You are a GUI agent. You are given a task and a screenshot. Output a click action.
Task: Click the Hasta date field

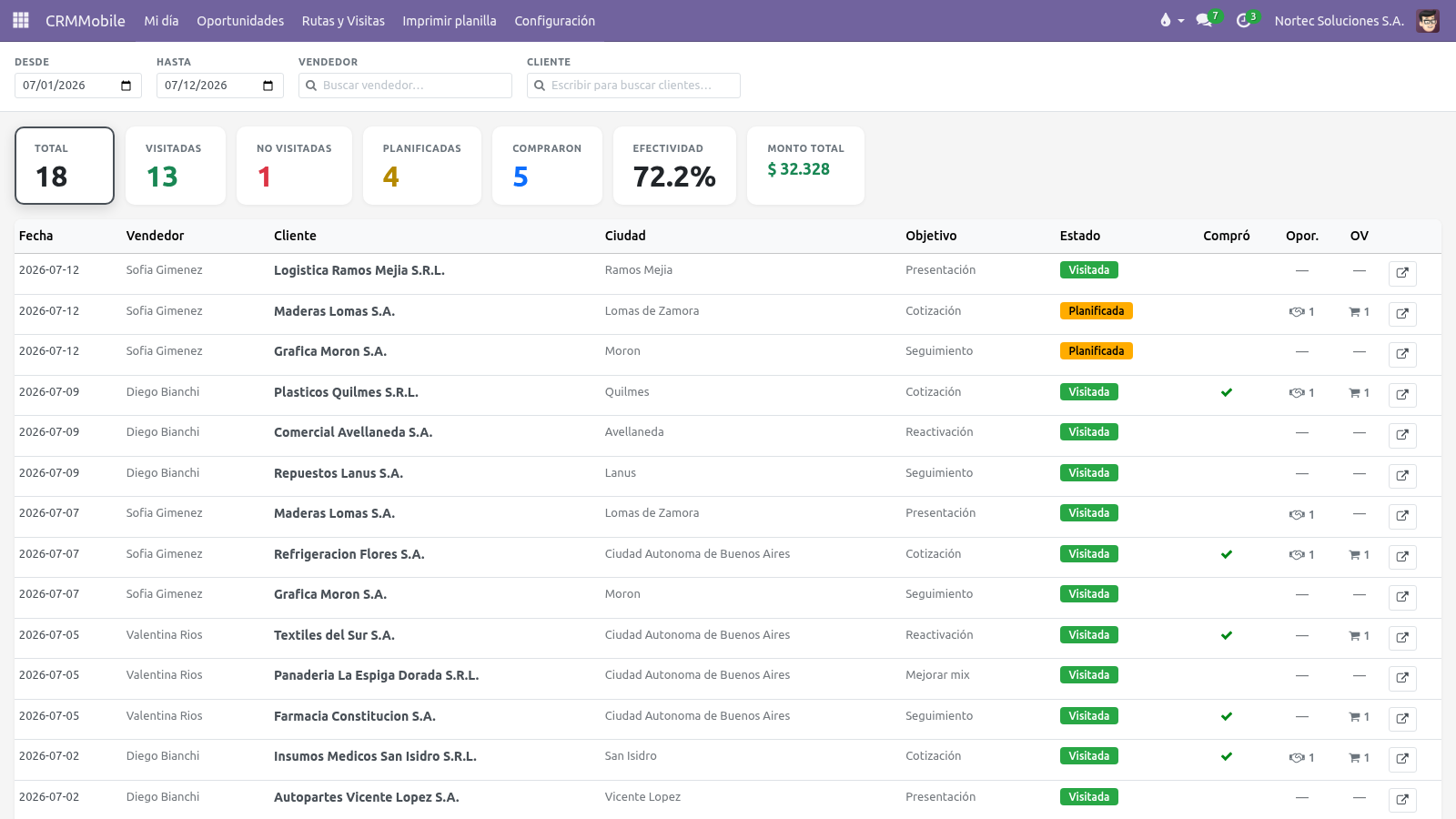(x=220, y=86)
